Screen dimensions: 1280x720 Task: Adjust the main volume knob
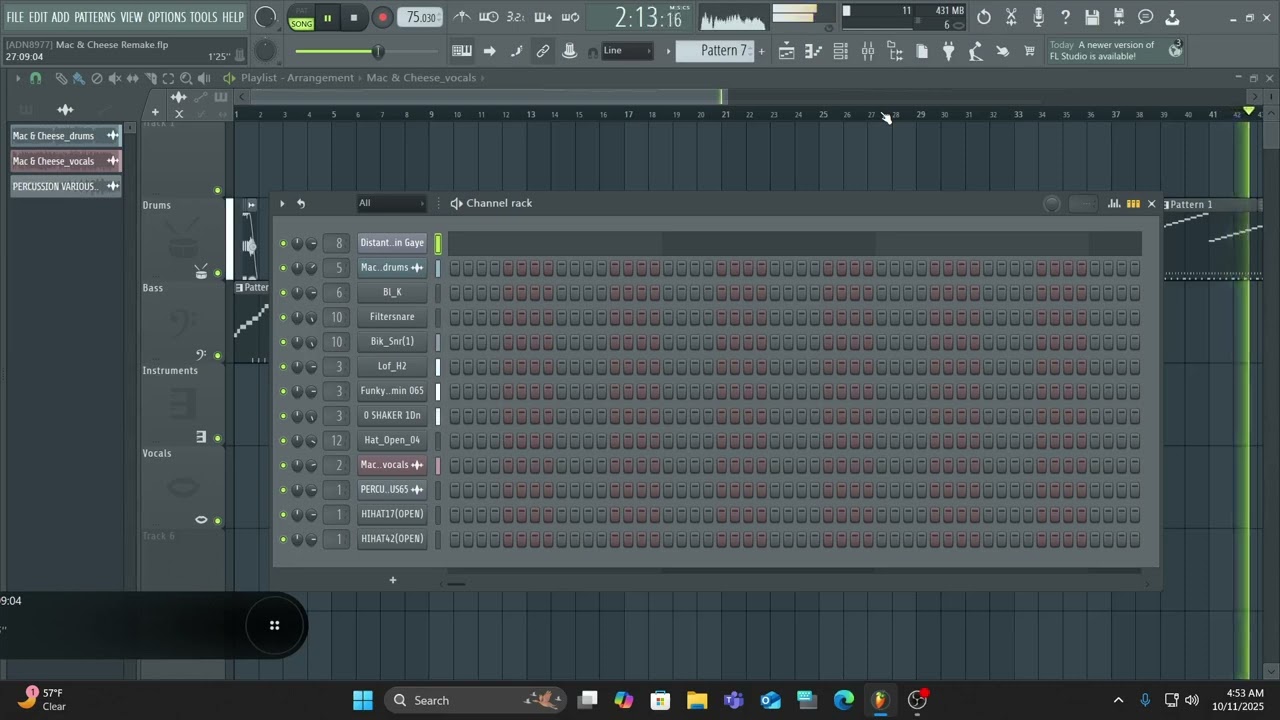point(266,17)
